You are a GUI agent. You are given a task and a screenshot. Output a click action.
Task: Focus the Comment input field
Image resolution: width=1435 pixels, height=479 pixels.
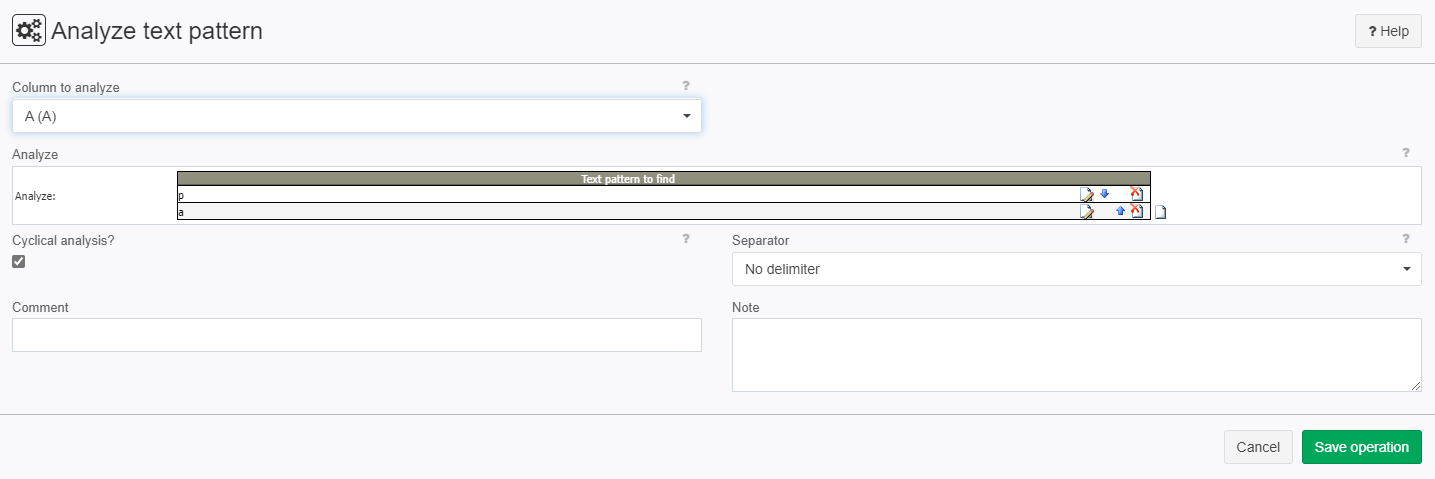click(357, 335)
